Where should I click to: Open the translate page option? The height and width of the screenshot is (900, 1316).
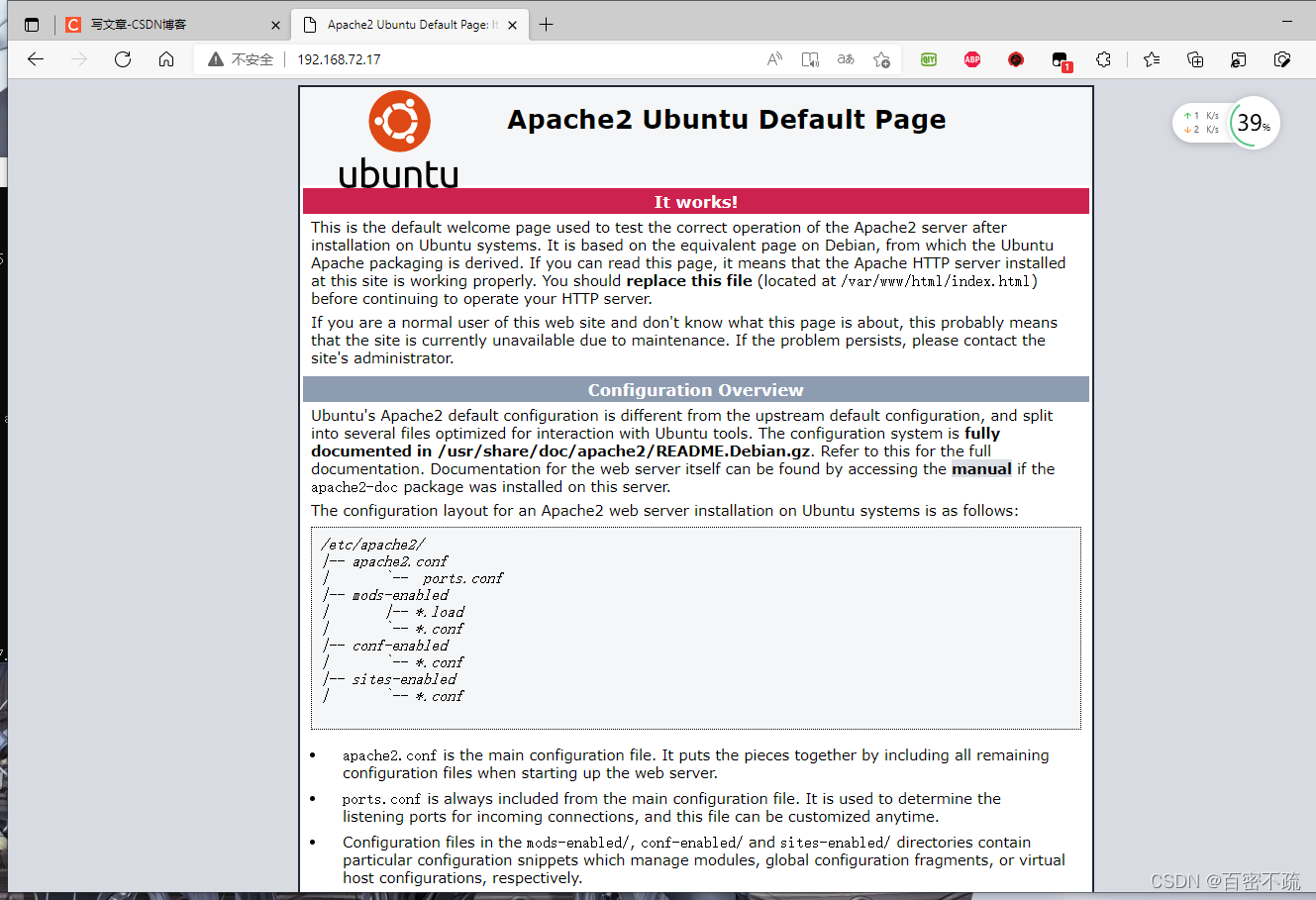tap(846, 59)
